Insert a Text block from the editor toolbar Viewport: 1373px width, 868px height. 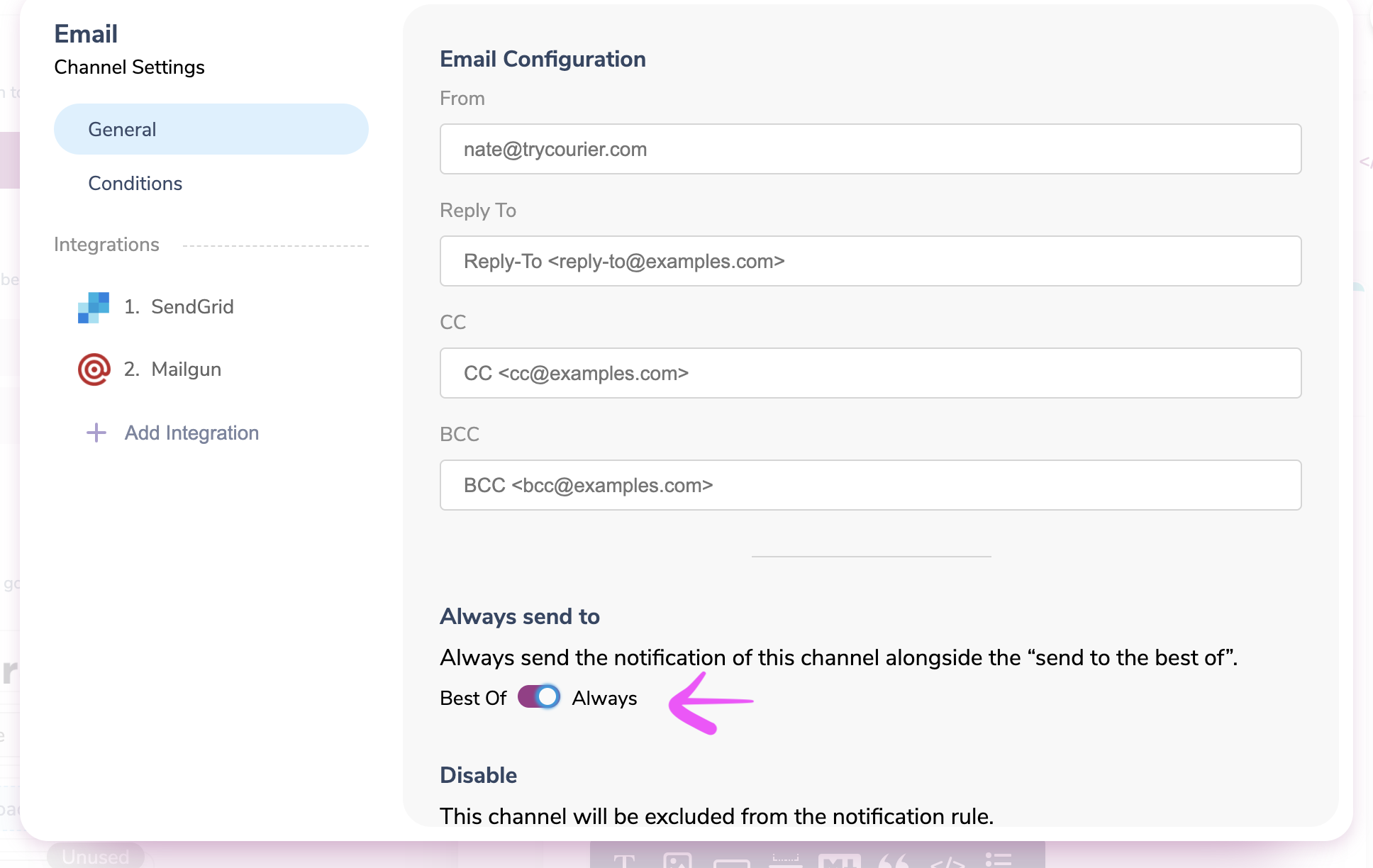(625, 860)
